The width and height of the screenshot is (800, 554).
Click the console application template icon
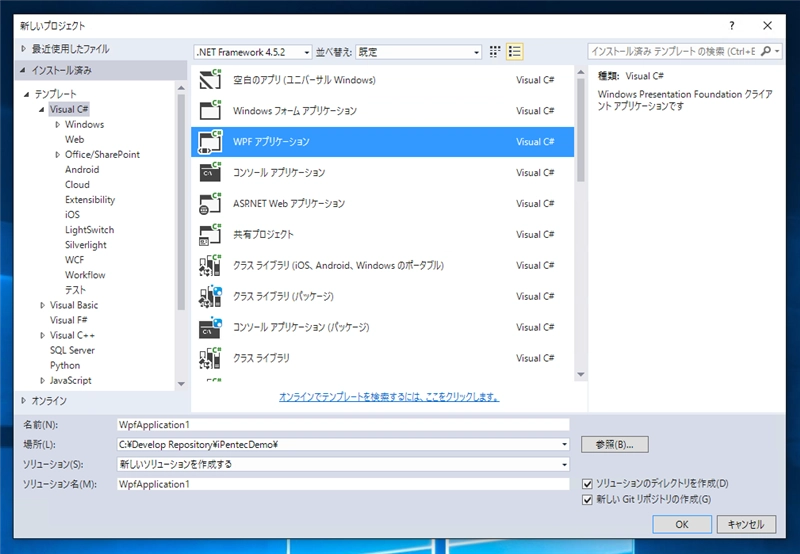(210, 172)
